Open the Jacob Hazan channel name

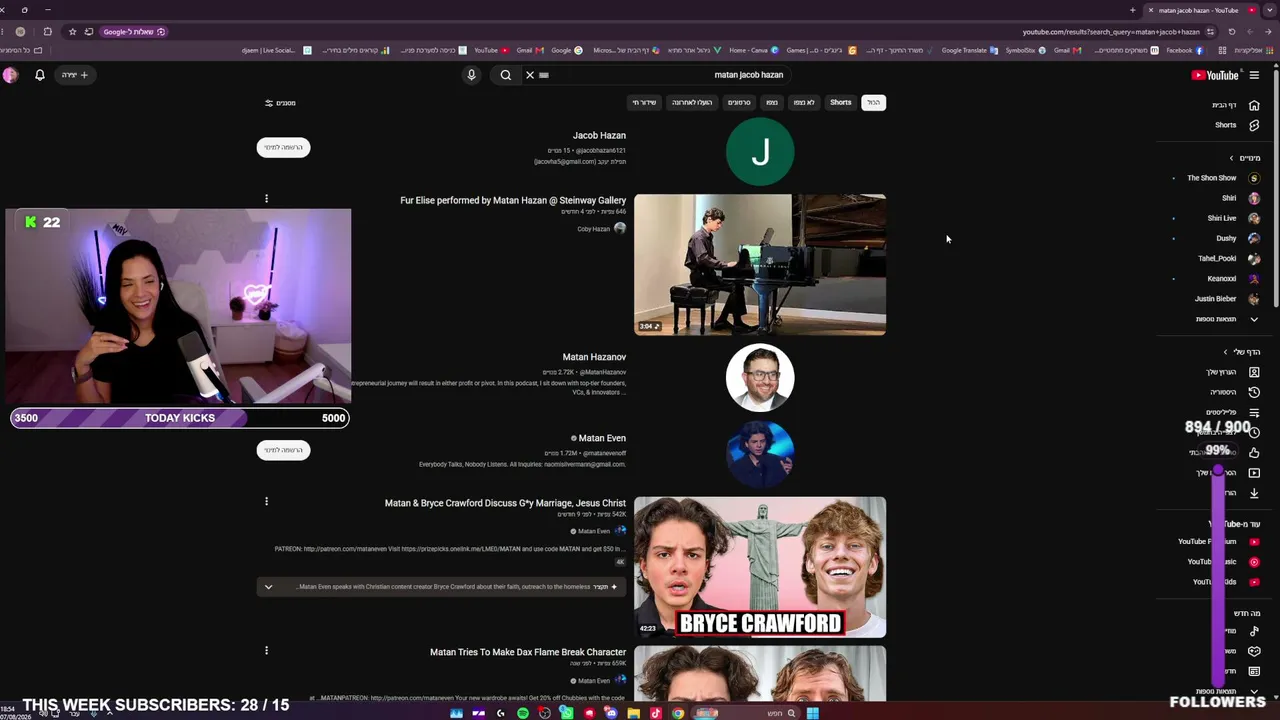(599, 135)
